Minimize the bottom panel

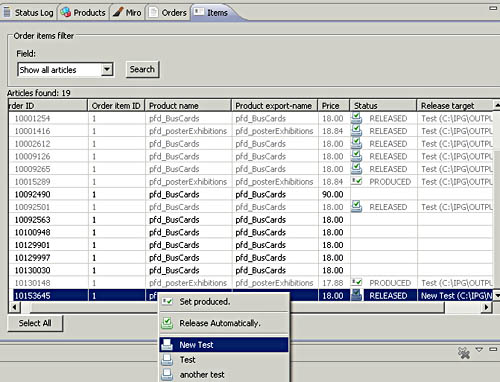pyautogui.click(x=493, y=349)
